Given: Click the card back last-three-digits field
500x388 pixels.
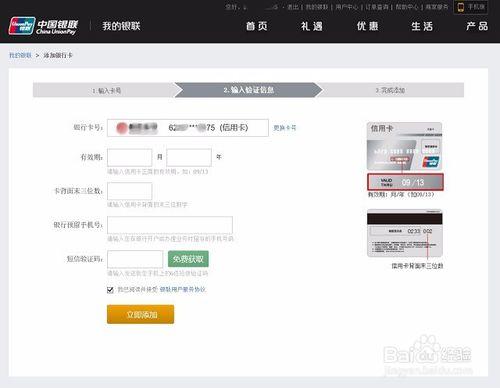Looking at the screenshot, I should coord(130,191).
